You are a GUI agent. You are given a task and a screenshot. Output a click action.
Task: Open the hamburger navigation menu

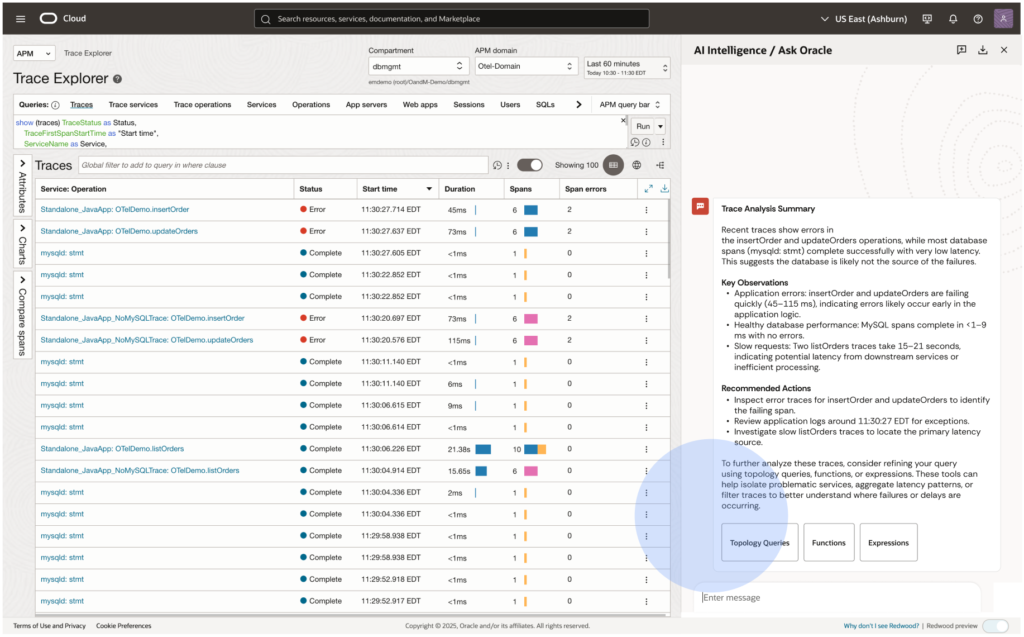pyautogui.click(x=21, y=18)
